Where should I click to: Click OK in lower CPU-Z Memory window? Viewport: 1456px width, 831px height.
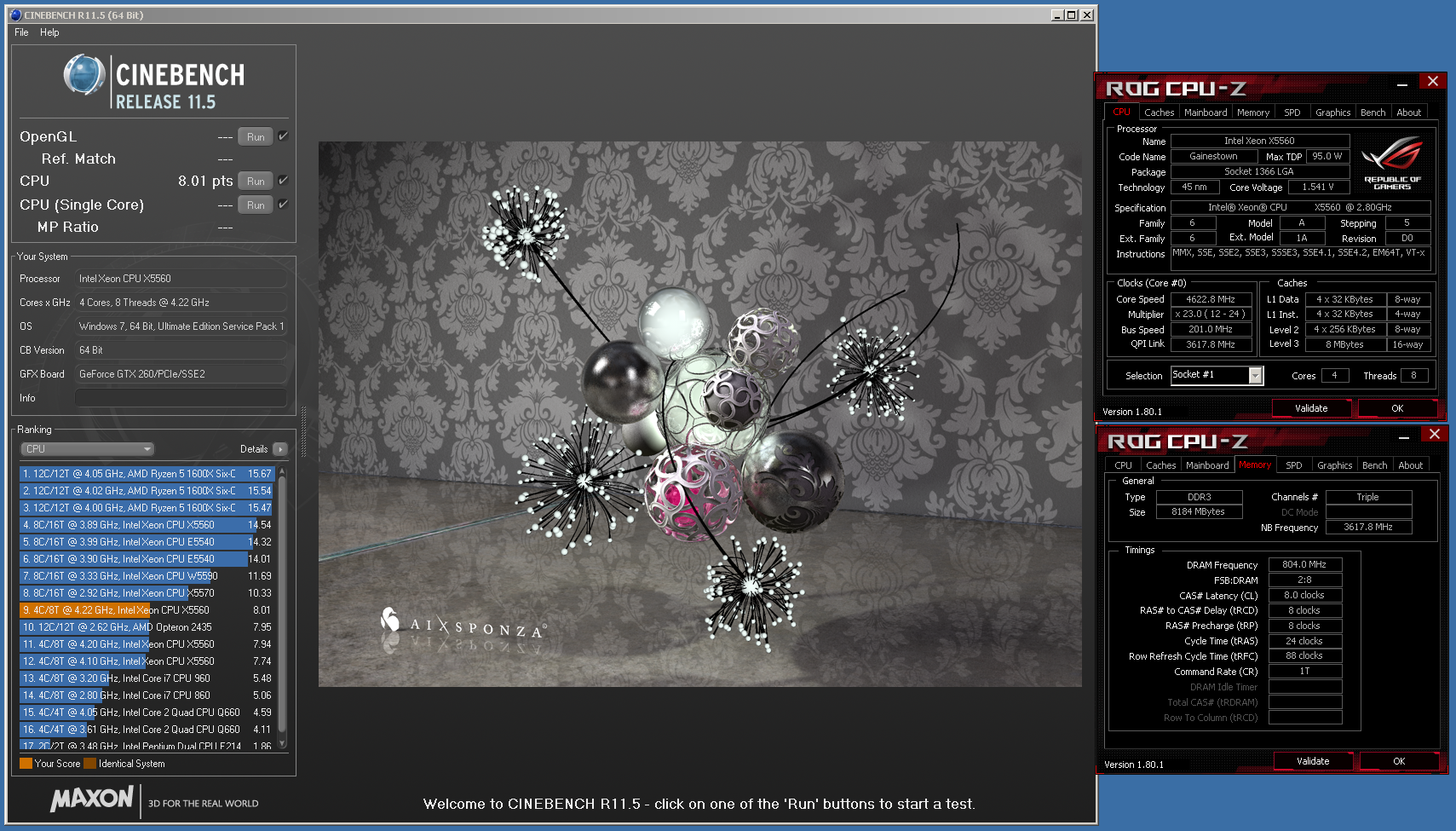[1399, 761]
